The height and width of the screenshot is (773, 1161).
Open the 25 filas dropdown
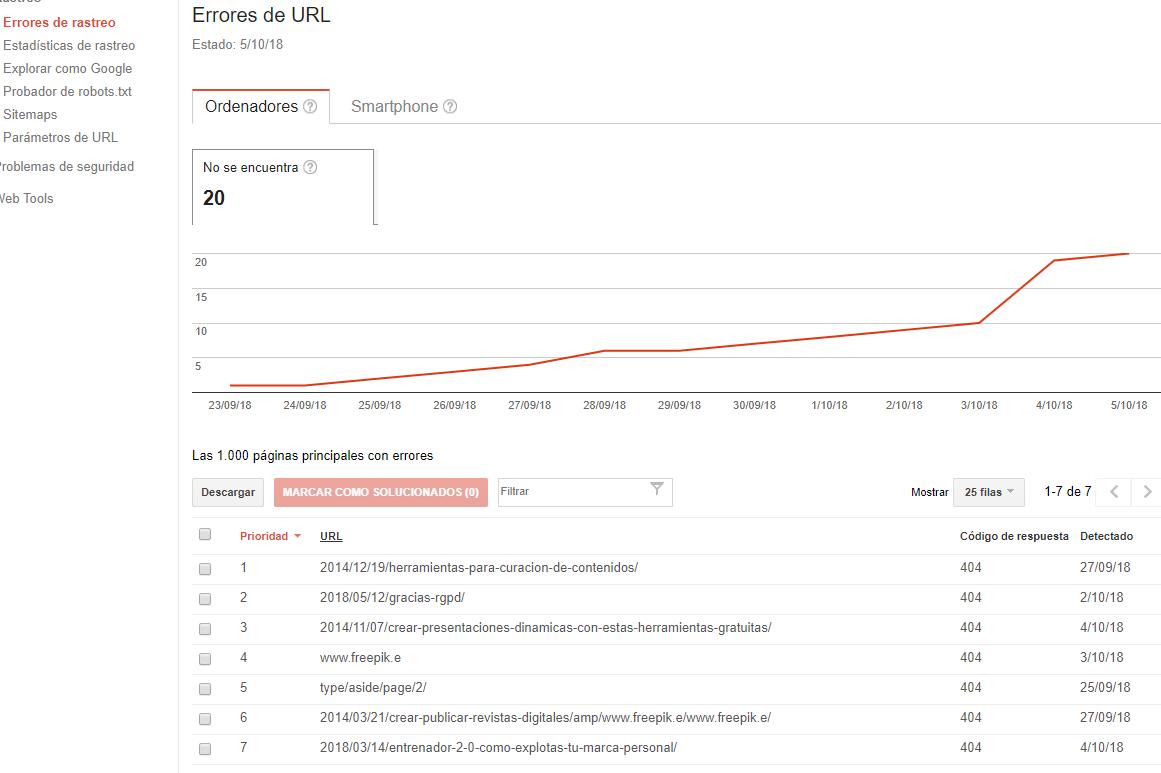pyautogui.click(x=988, y=491)
